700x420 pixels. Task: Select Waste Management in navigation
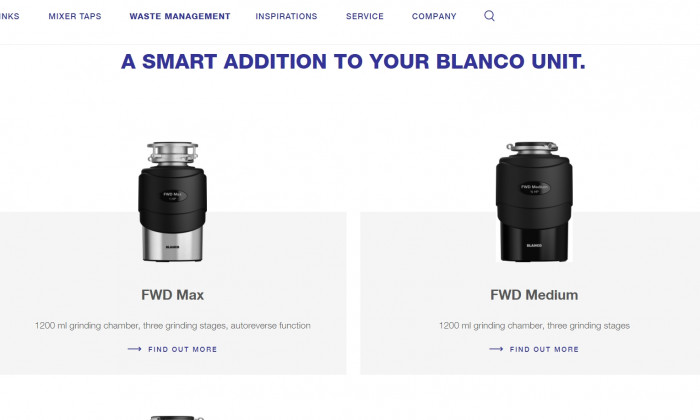(x=180, y=17)
